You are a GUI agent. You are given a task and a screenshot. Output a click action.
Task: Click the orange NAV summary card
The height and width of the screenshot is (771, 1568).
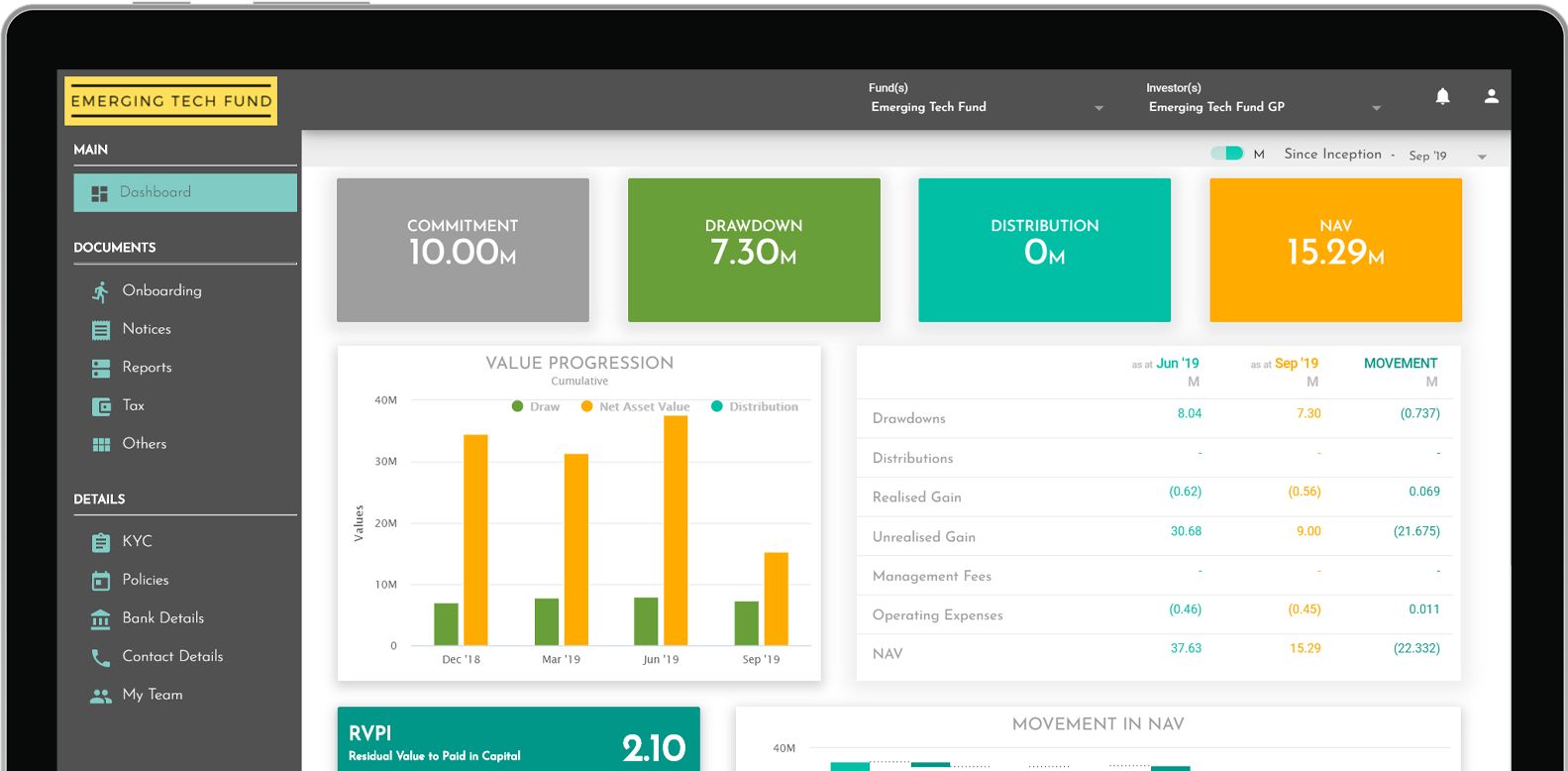pos(1335,250)
